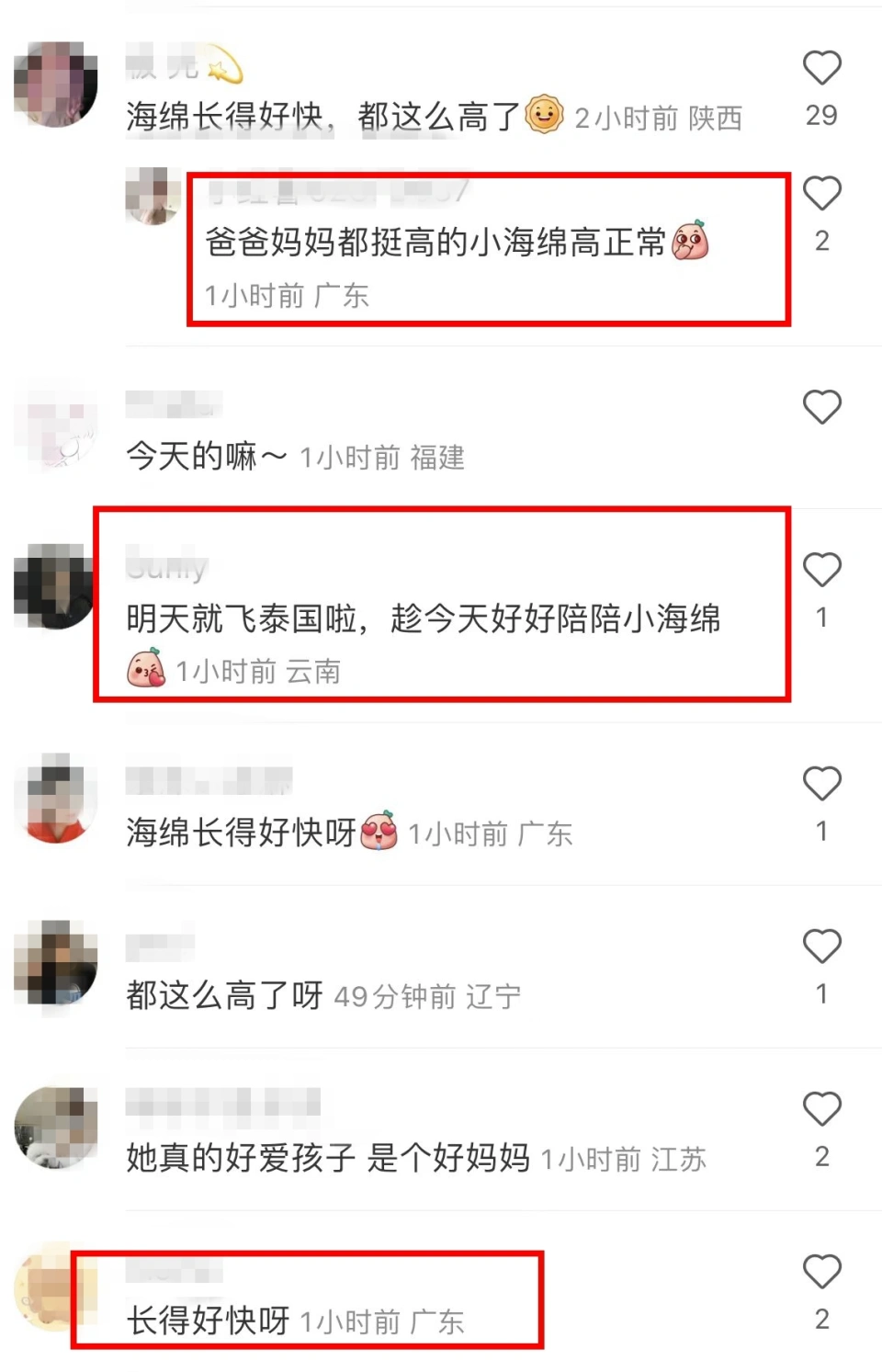Heart the last 长得好快呀 comment
This screenshot has width=882, height=1372.
(821, 1272)
